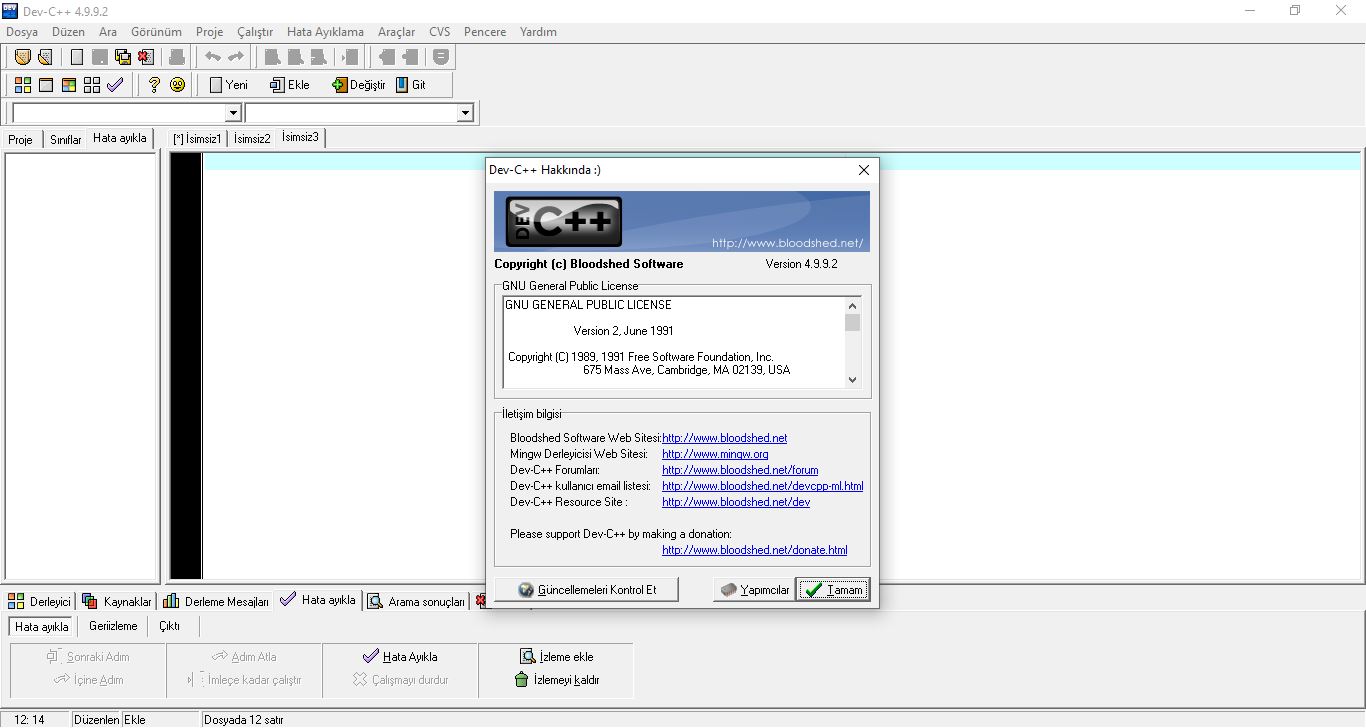Select the Hata ayıkla tab in left panel
The height and width of the screenshot is (728, 1366).
tap(120, 138)
